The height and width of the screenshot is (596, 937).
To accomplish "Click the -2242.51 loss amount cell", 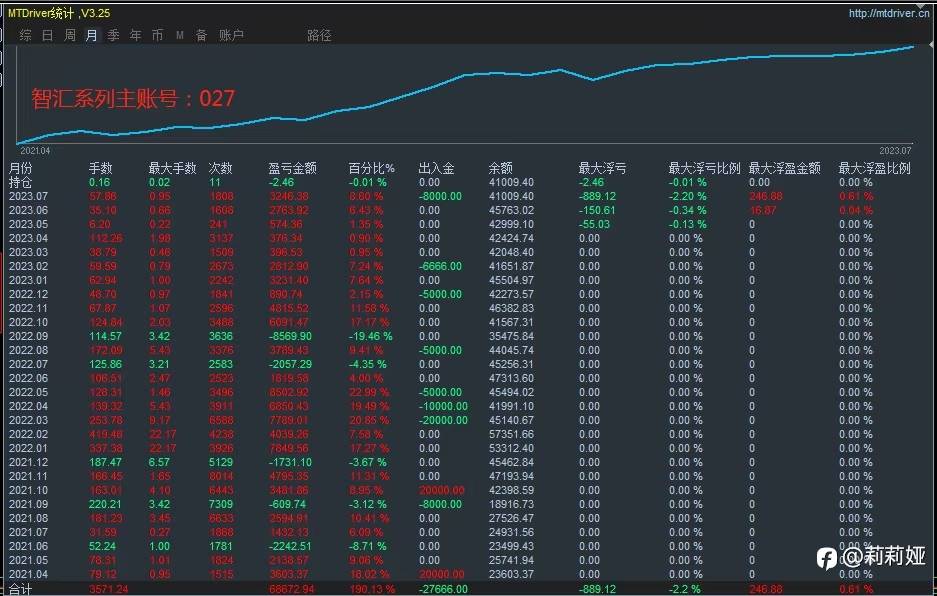I will [290, 546].
